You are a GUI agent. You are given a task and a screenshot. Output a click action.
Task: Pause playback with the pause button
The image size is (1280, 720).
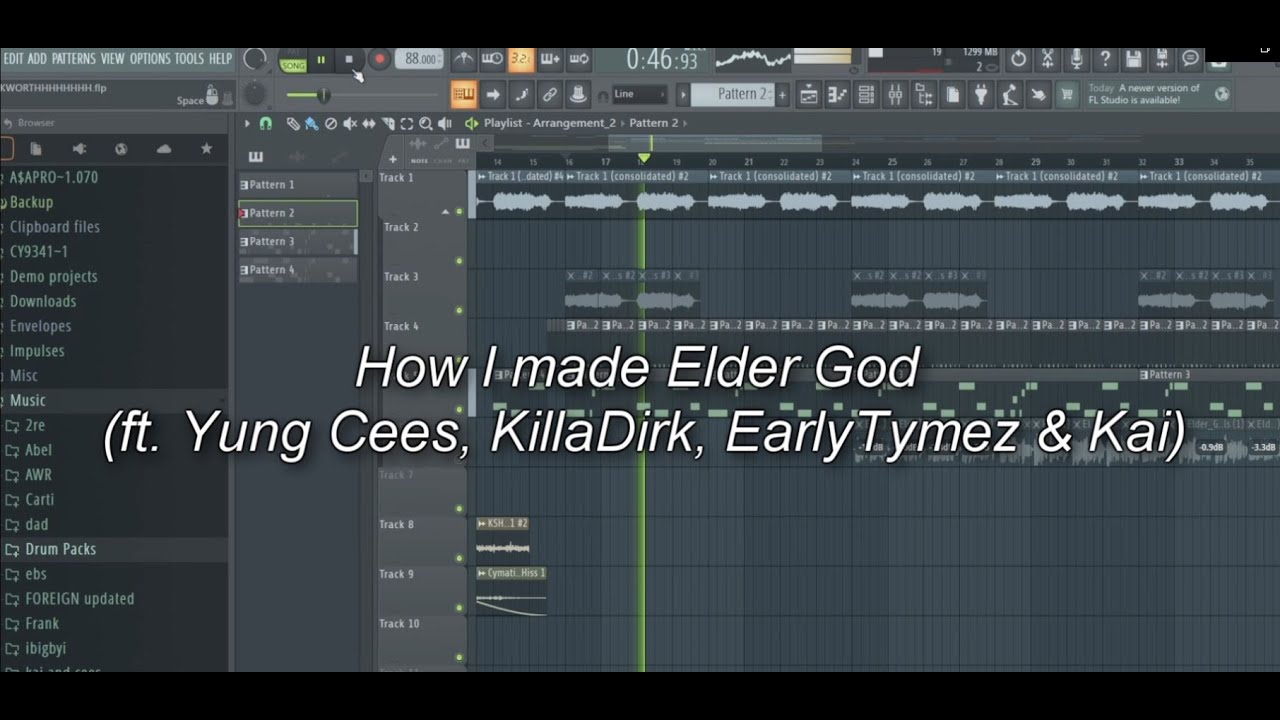tap(321, 60)
